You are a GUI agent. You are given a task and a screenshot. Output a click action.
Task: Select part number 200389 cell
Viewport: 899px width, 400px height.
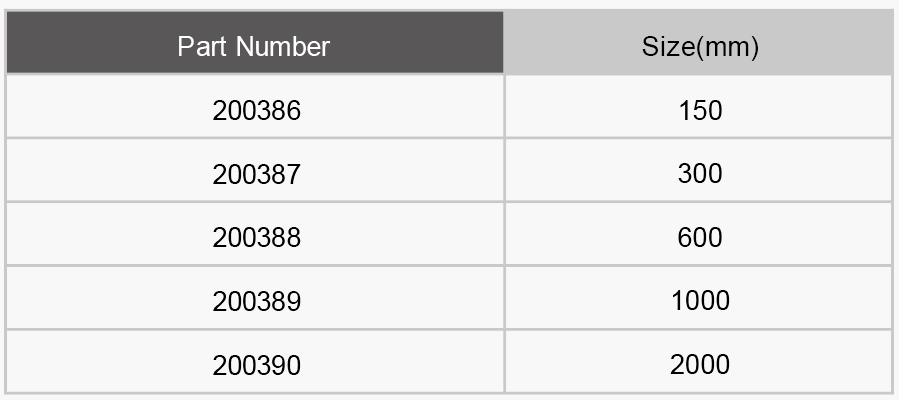coord(255,297)
